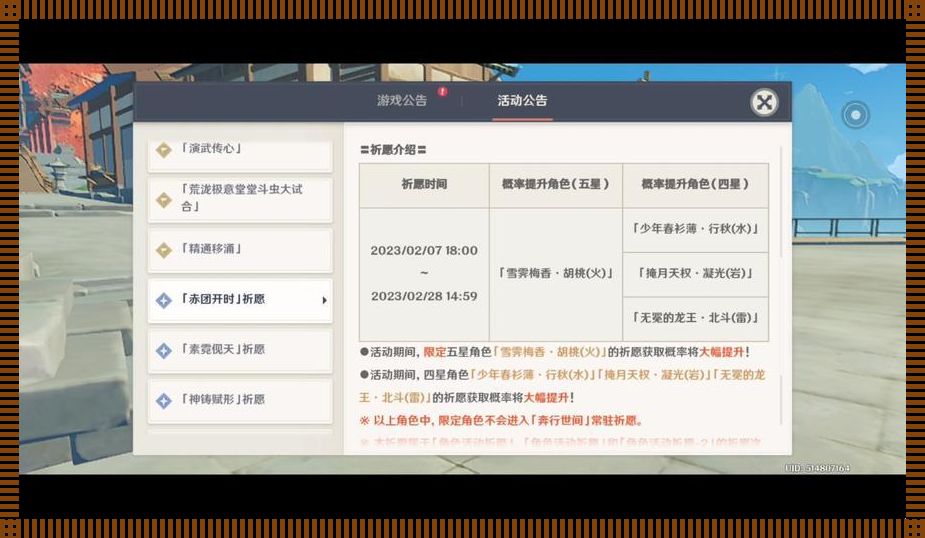Open「荒泷极意堂堂斗虫大试合」entry
925x538 pixels.
click(240, 199)
